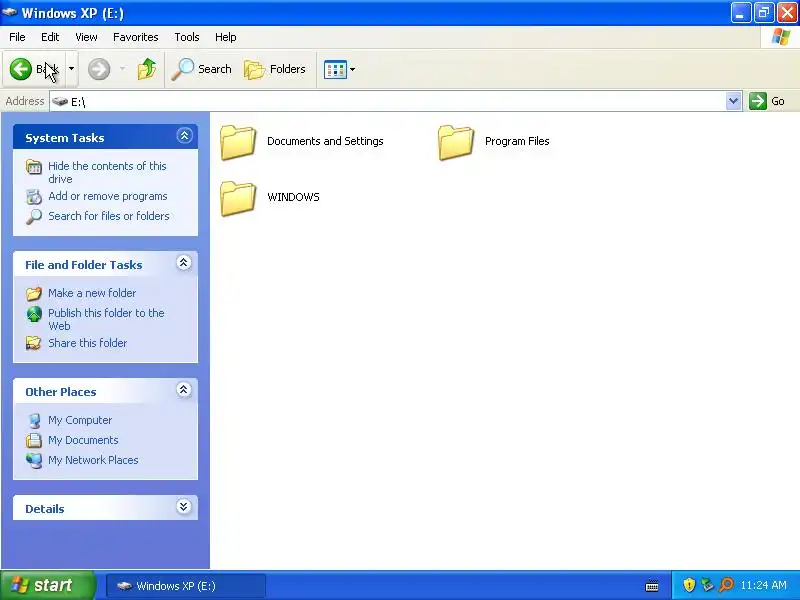
Task: Open the Views icon button
Action: pos(335,69)
